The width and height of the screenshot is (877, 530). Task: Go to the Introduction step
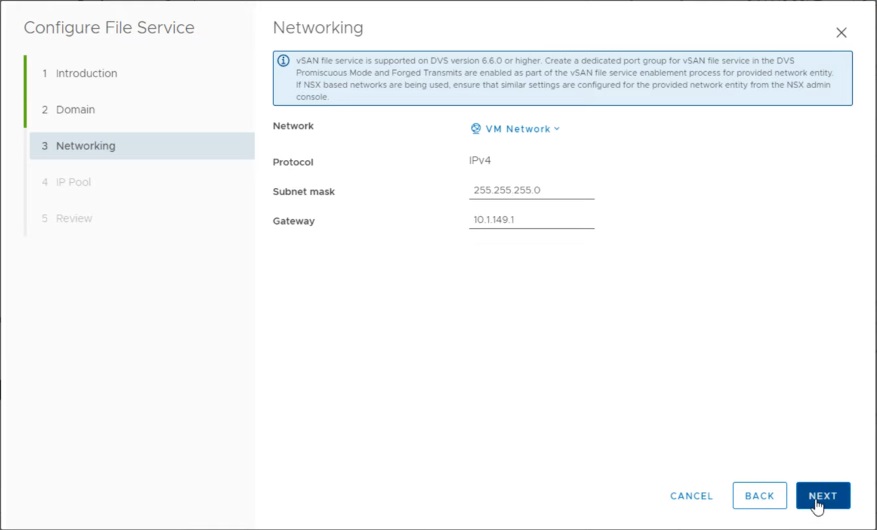pos(86,74)
